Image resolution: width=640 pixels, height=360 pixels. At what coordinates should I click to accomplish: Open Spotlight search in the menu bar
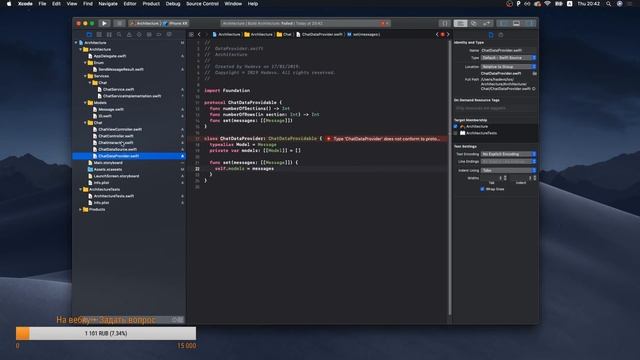[609, 4]
